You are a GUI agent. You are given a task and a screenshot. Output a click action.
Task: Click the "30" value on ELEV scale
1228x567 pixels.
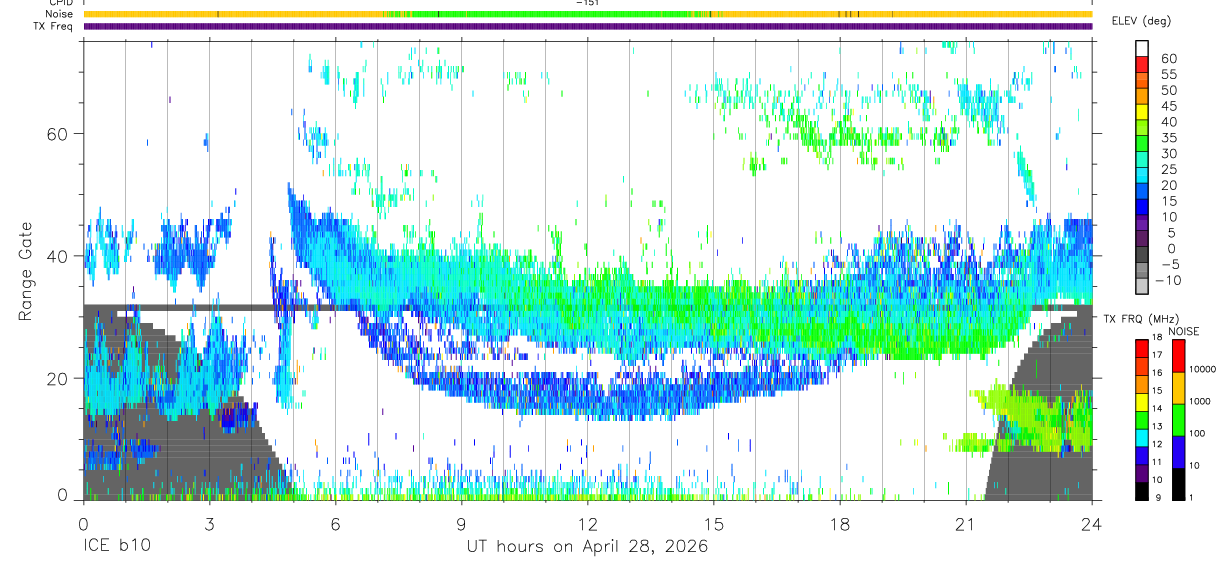click(x=1169, y=153)
